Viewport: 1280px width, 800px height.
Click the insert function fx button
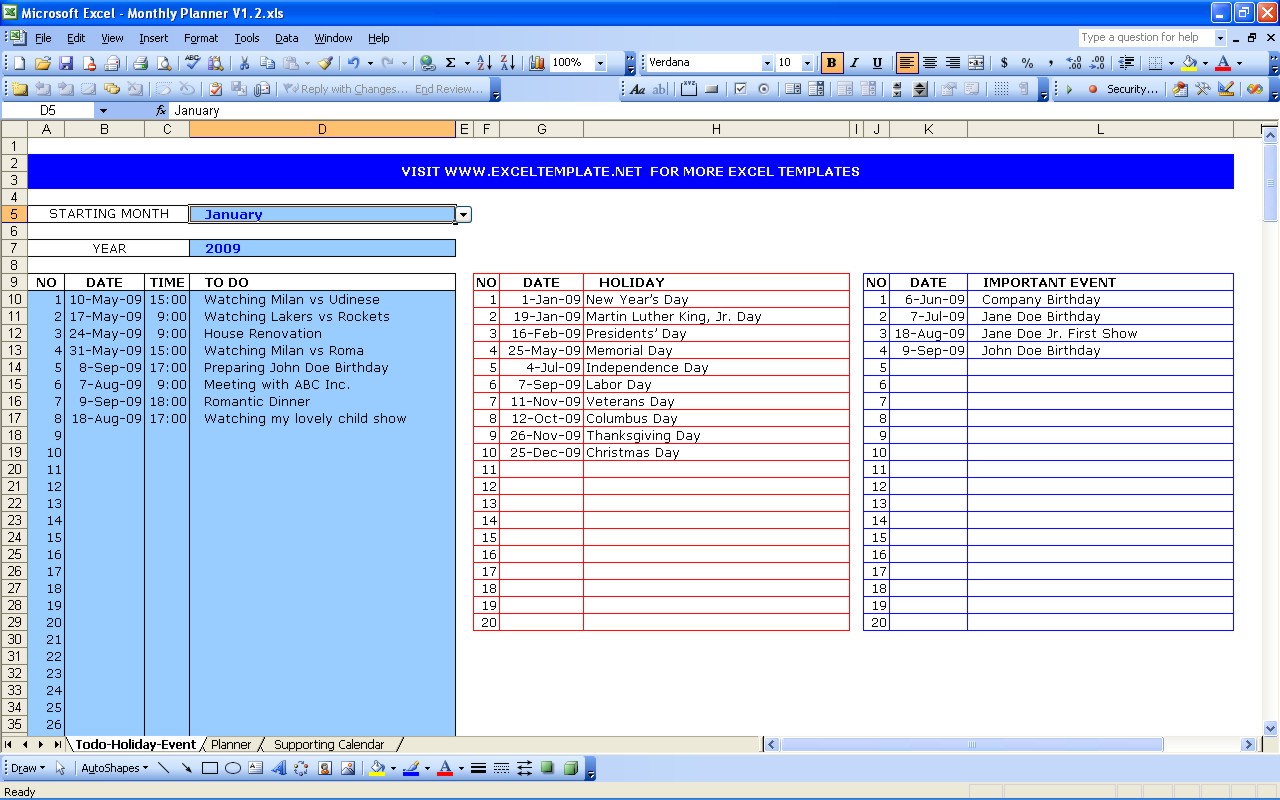point(161,111)
